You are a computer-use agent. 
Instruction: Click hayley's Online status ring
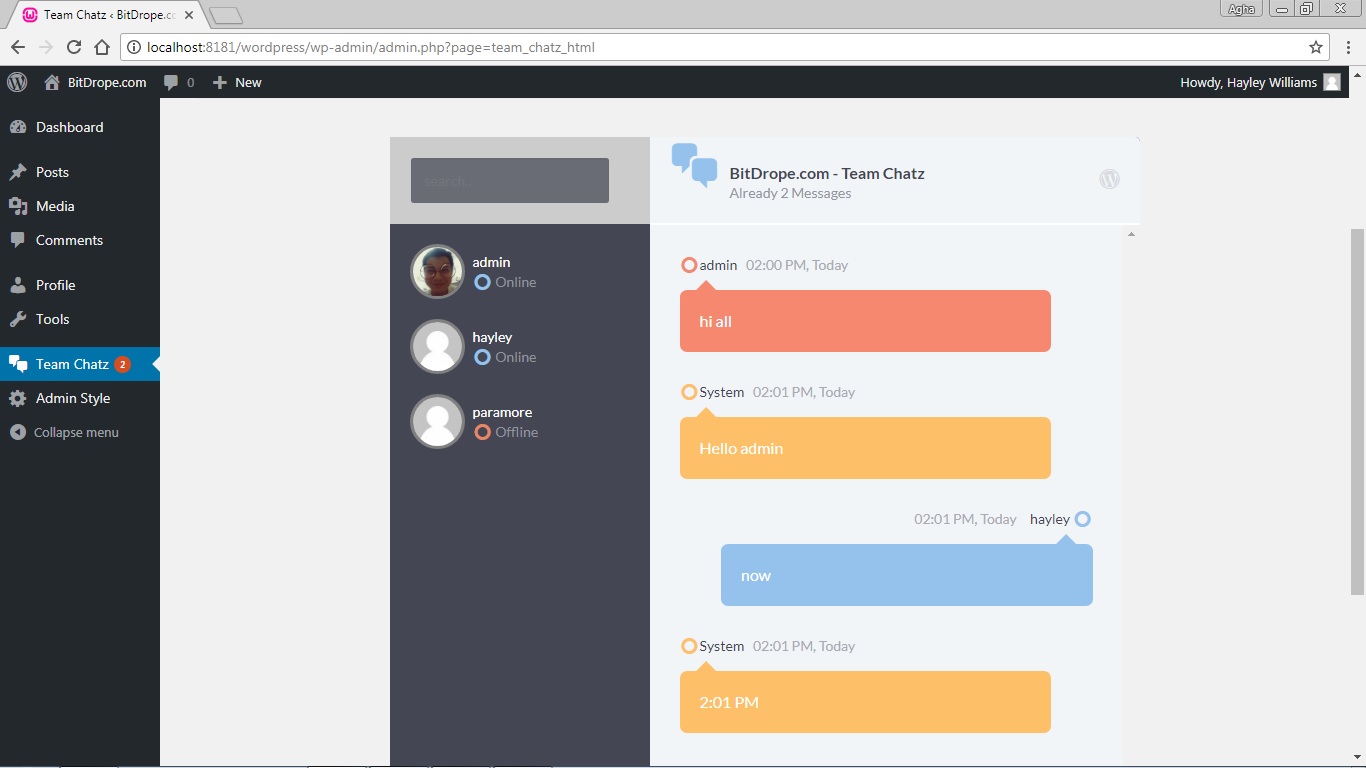482,357
